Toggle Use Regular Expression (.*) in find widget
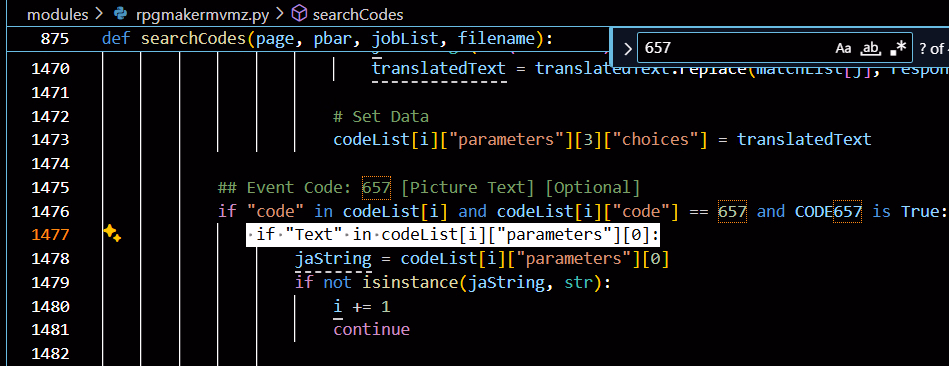The width and height of the screenshot is (949, 366). click(899, 48)
